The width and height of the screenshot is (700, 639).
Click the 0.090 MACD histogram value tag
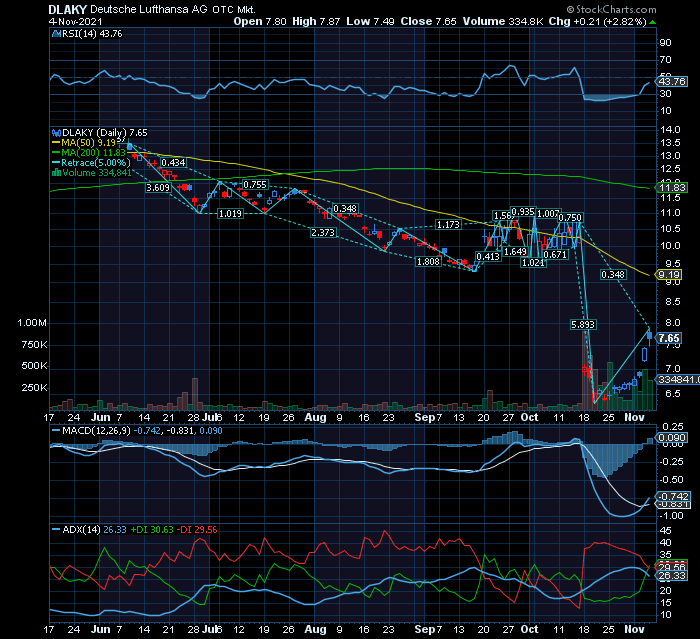pyautogui.click(x=672, y=438)
